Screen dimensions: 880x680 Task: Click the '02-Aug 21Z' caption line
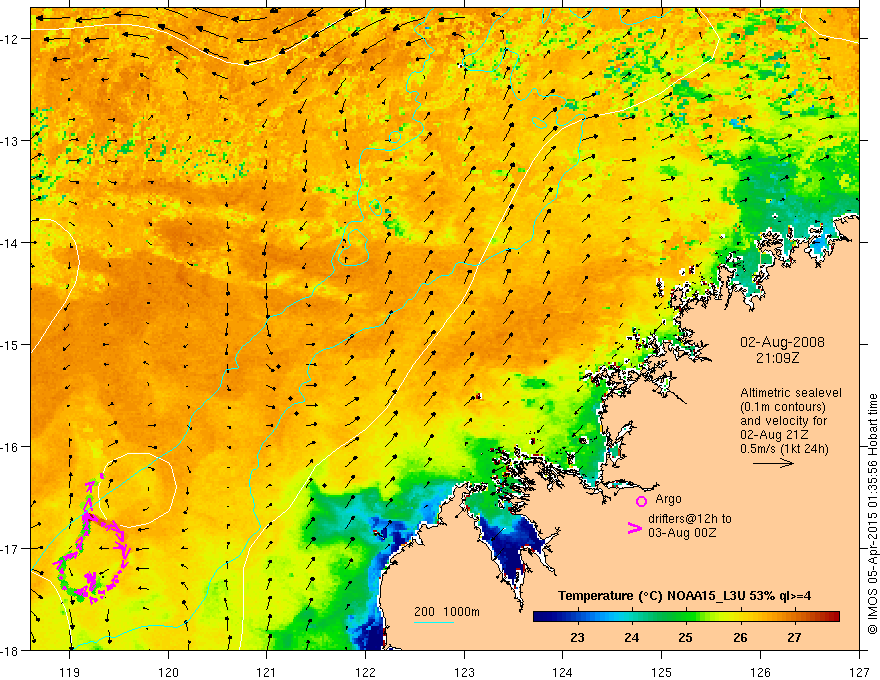(775, 435)
